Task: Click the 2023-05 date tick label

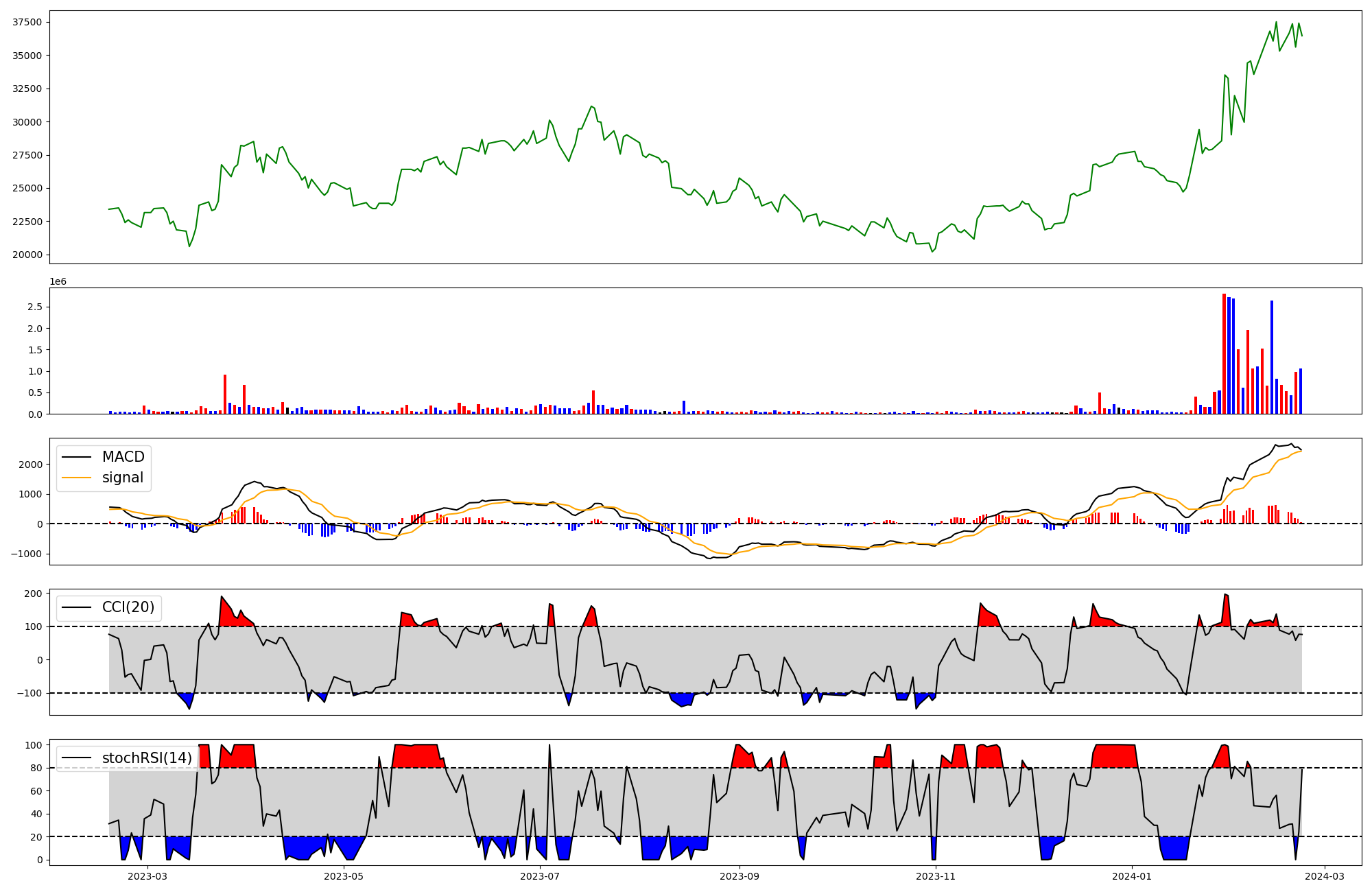Action: click(344, 876)
